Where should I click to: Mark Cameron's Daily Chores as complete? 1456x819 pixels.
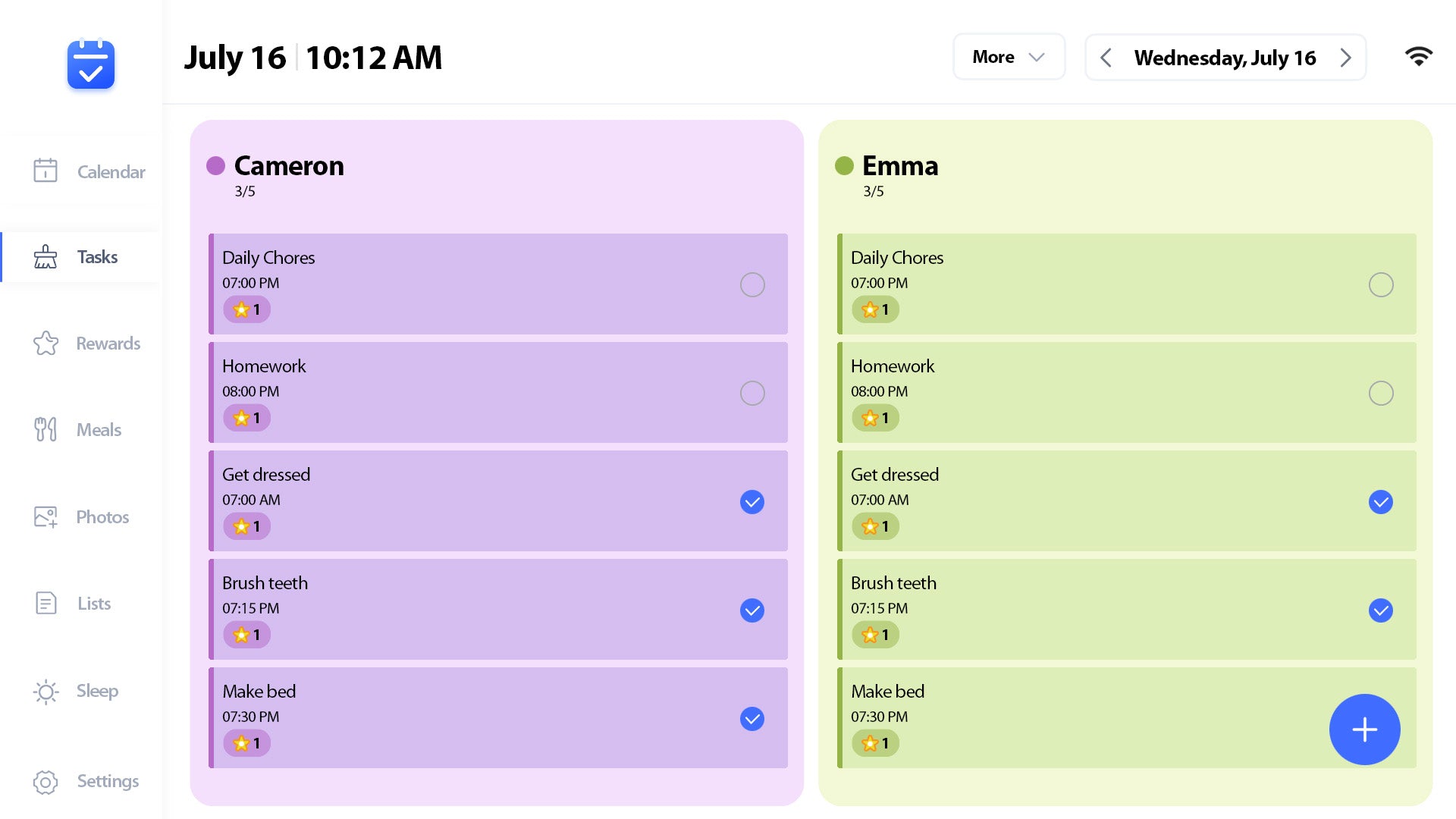point(752,284)
